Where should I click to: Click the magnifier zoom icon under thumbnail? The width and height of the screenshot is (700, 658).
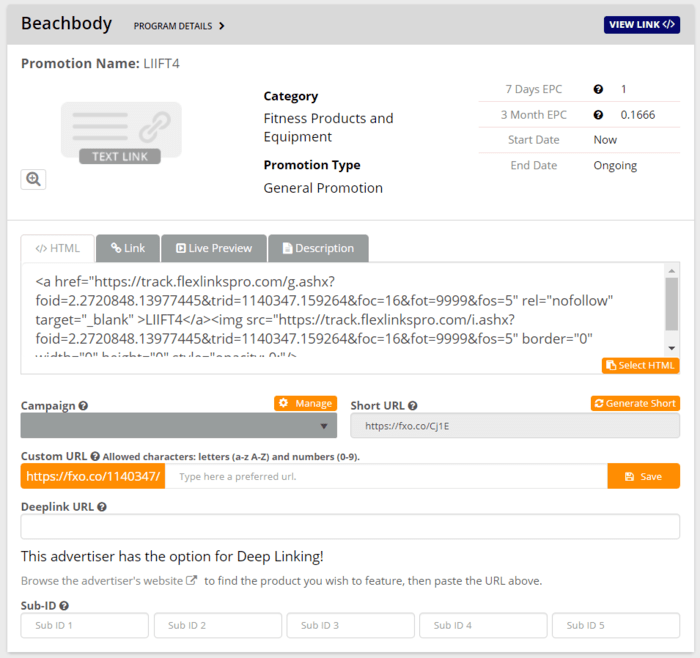pyautogui.click(x=33, y=179)
